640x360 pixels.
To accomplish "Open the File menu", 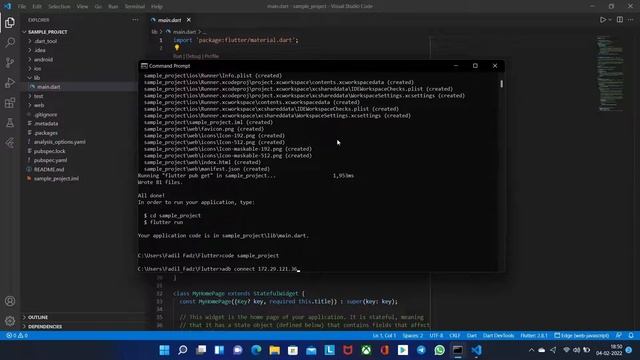I will (22, 7).
